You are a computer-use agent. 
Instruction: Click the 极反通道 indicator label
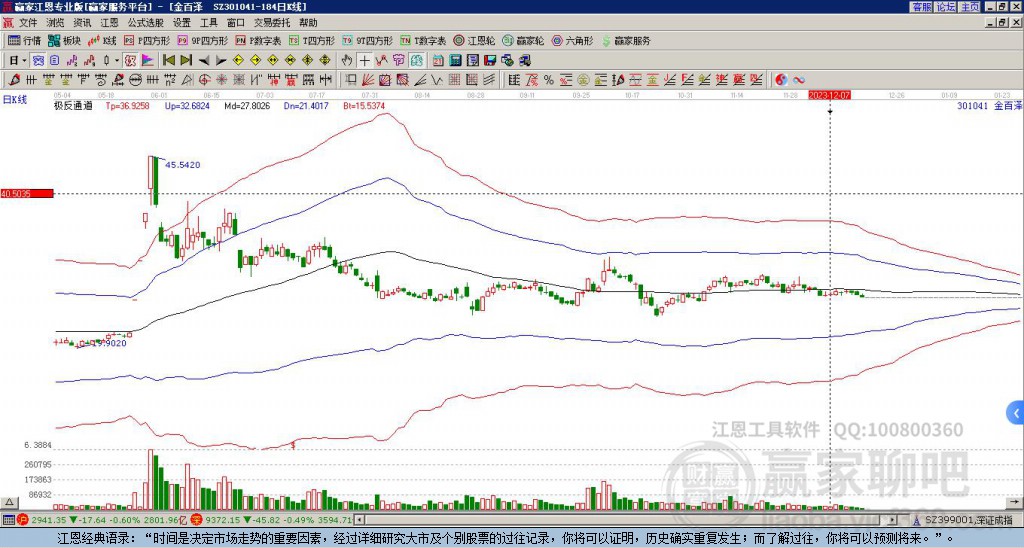73,105
